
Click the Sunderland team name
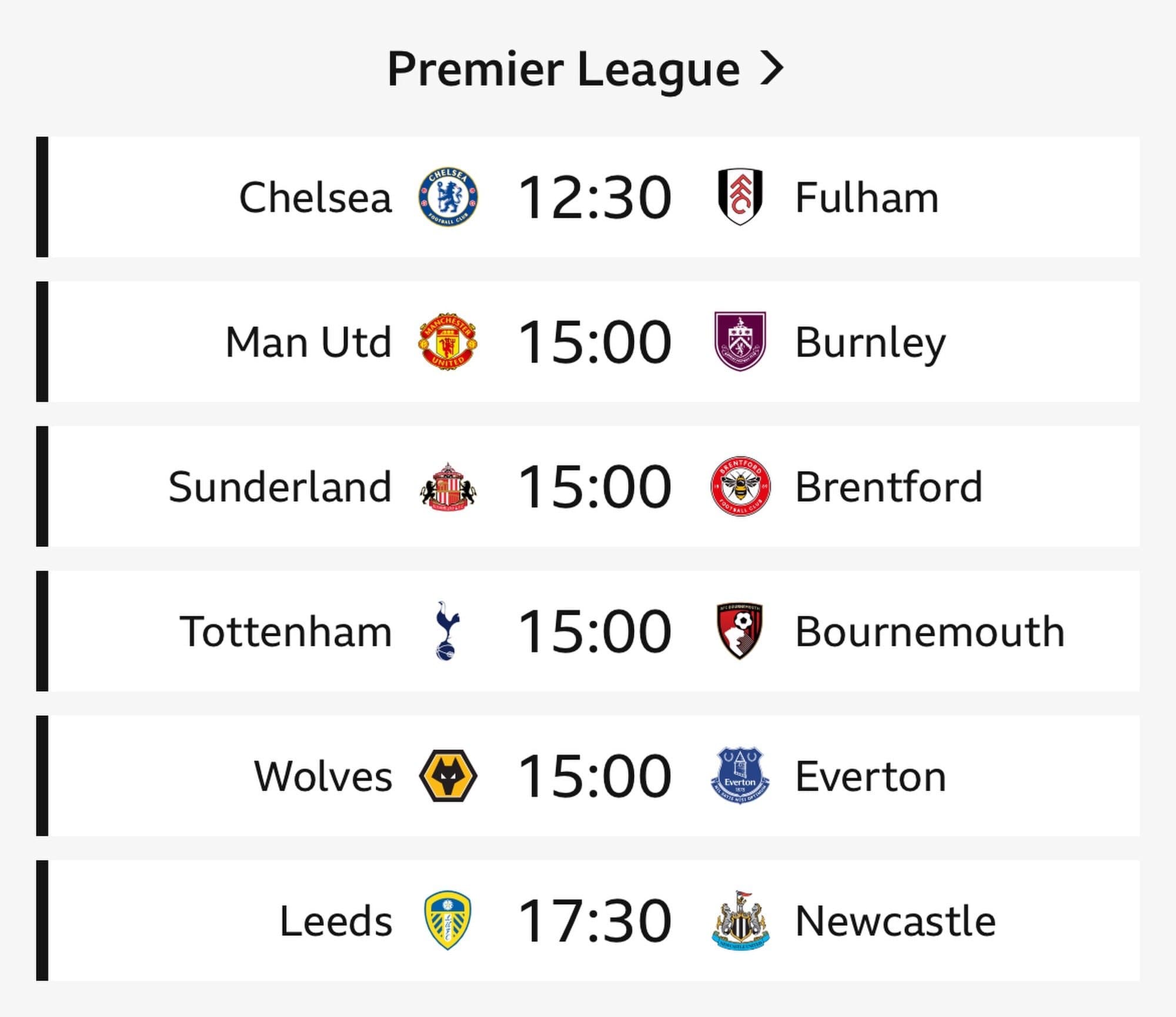point(280,487)
